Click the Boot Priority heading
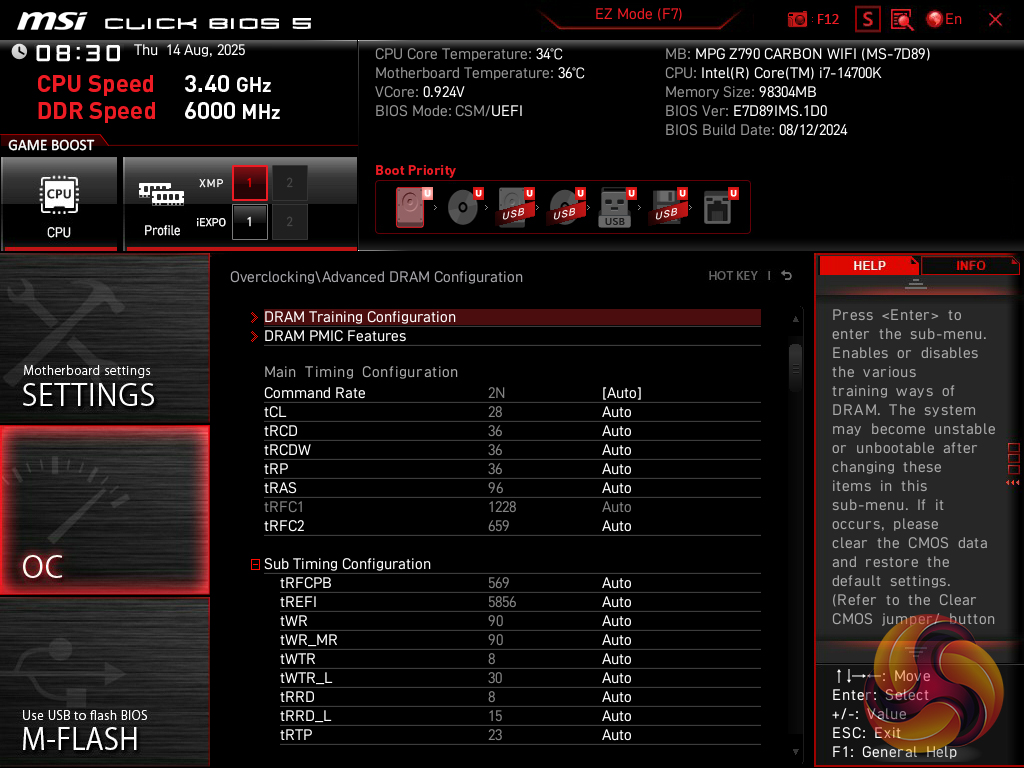This screenshot has width=1024, height=768. click(x=415, y=170)
